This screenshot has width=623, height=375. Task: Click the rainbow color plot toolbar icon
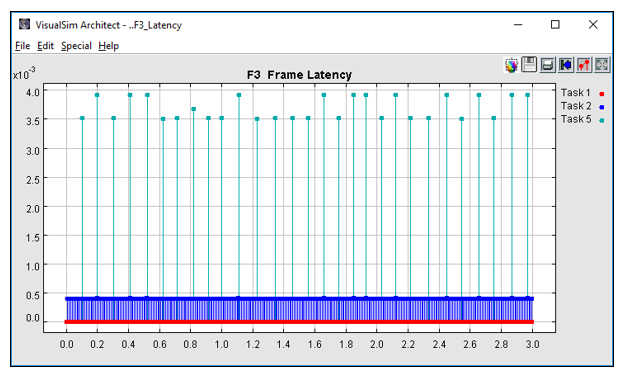tap(511, 65)
